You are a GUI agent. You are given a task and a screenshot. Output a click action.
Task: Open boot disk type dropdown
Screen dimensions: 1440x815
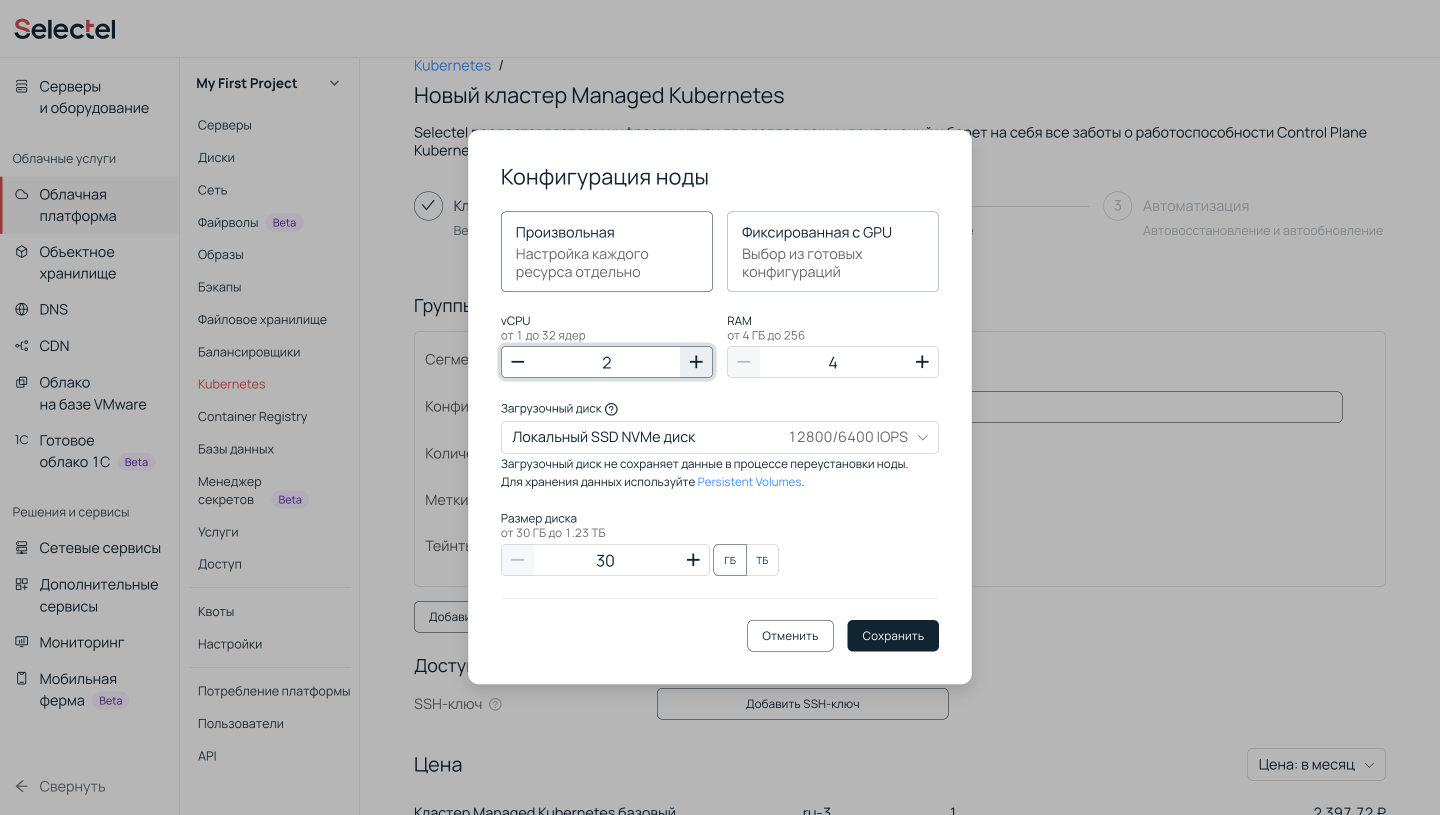tap(720, 437)
